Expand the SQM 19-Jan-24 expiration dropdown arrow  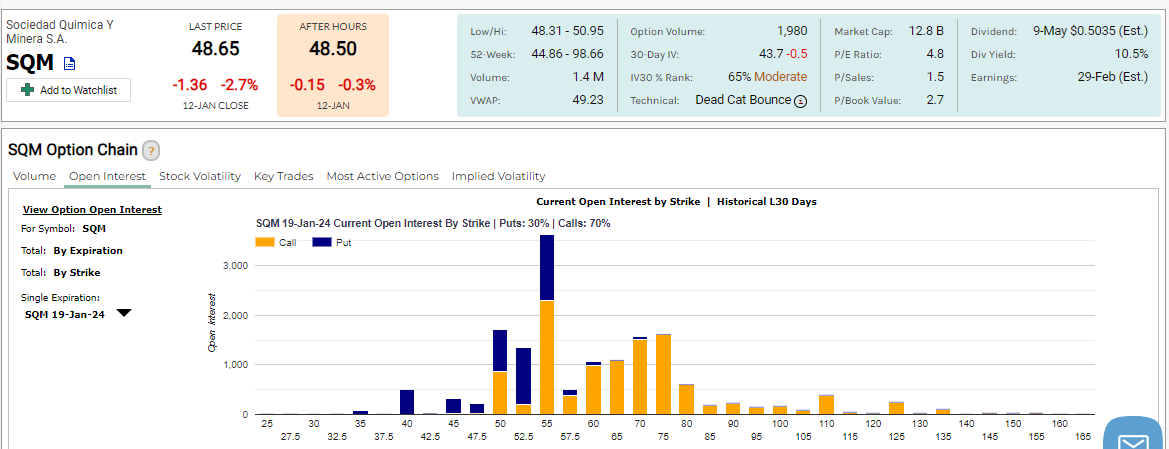coord(124,313)
